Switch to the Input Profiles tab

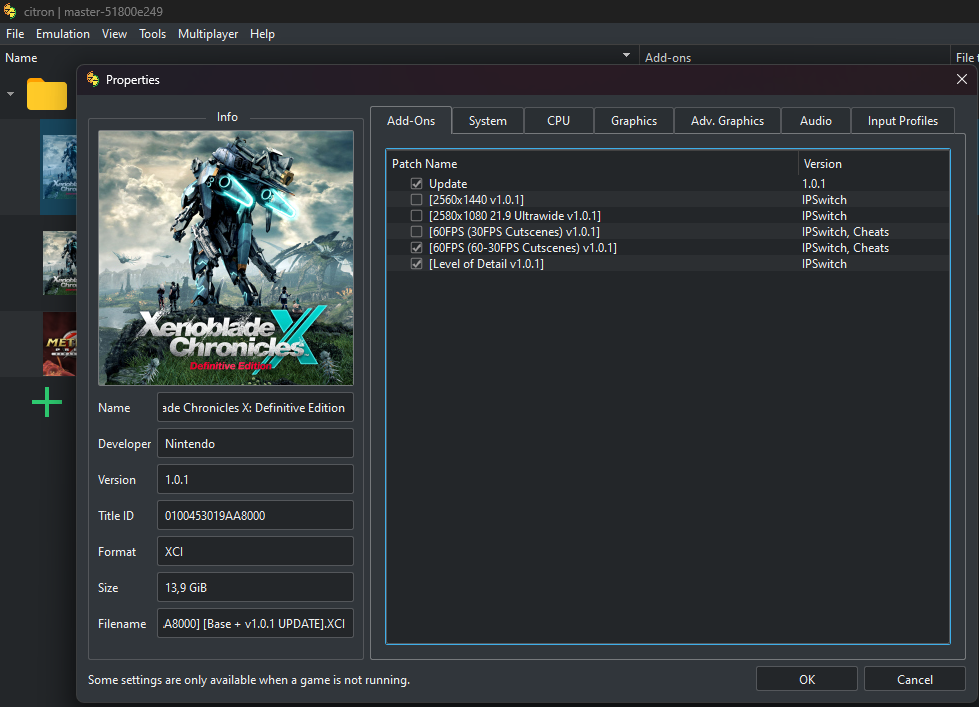(902, 121)
